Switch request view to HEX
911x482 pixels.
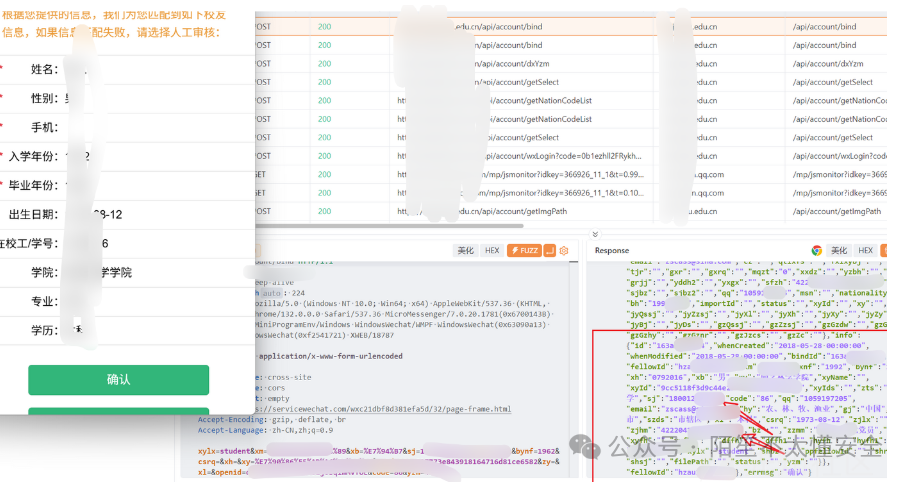492,250
